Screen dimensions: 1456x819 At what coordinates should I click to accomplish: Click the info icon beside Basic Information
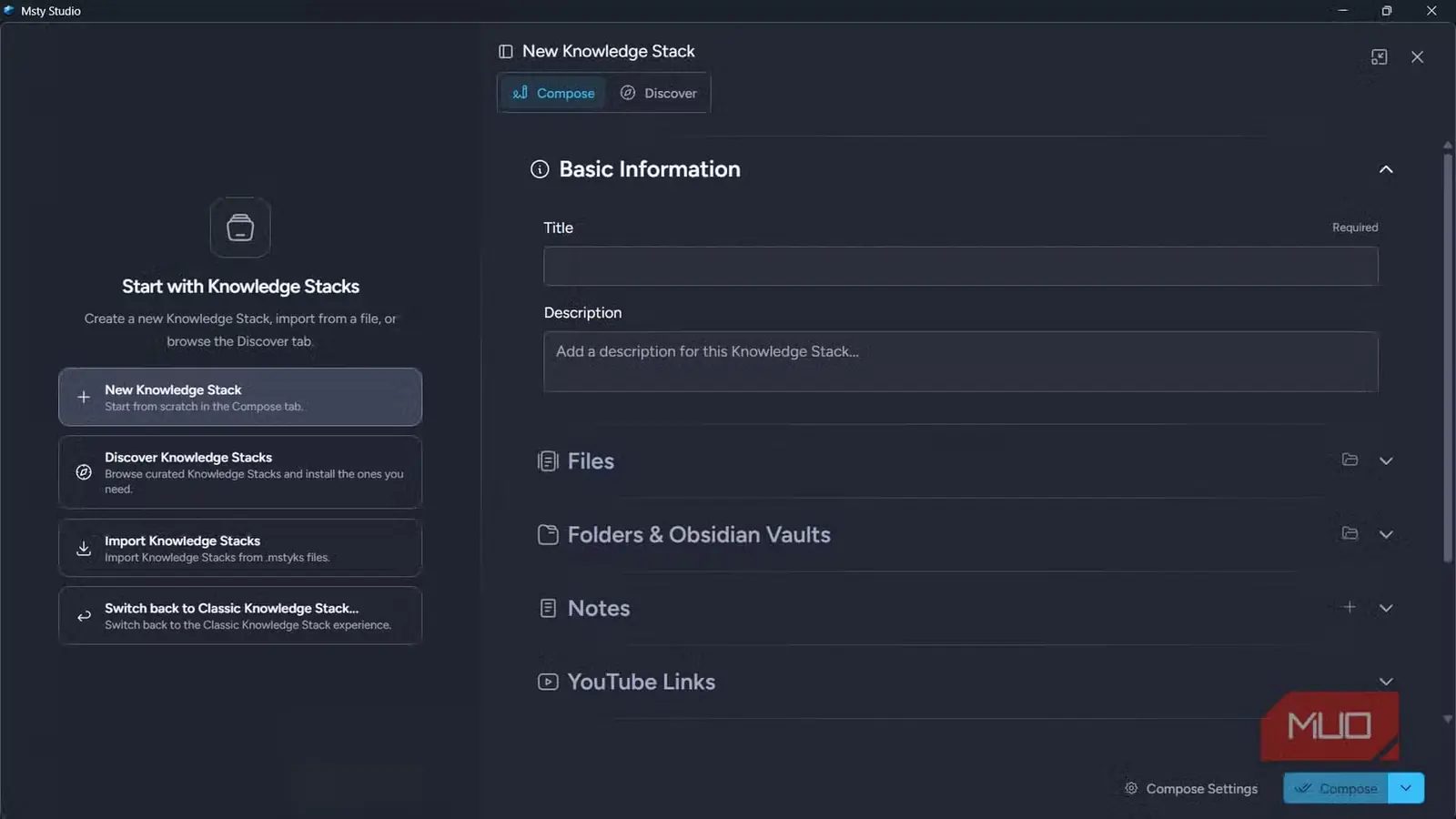pos(540,169)
